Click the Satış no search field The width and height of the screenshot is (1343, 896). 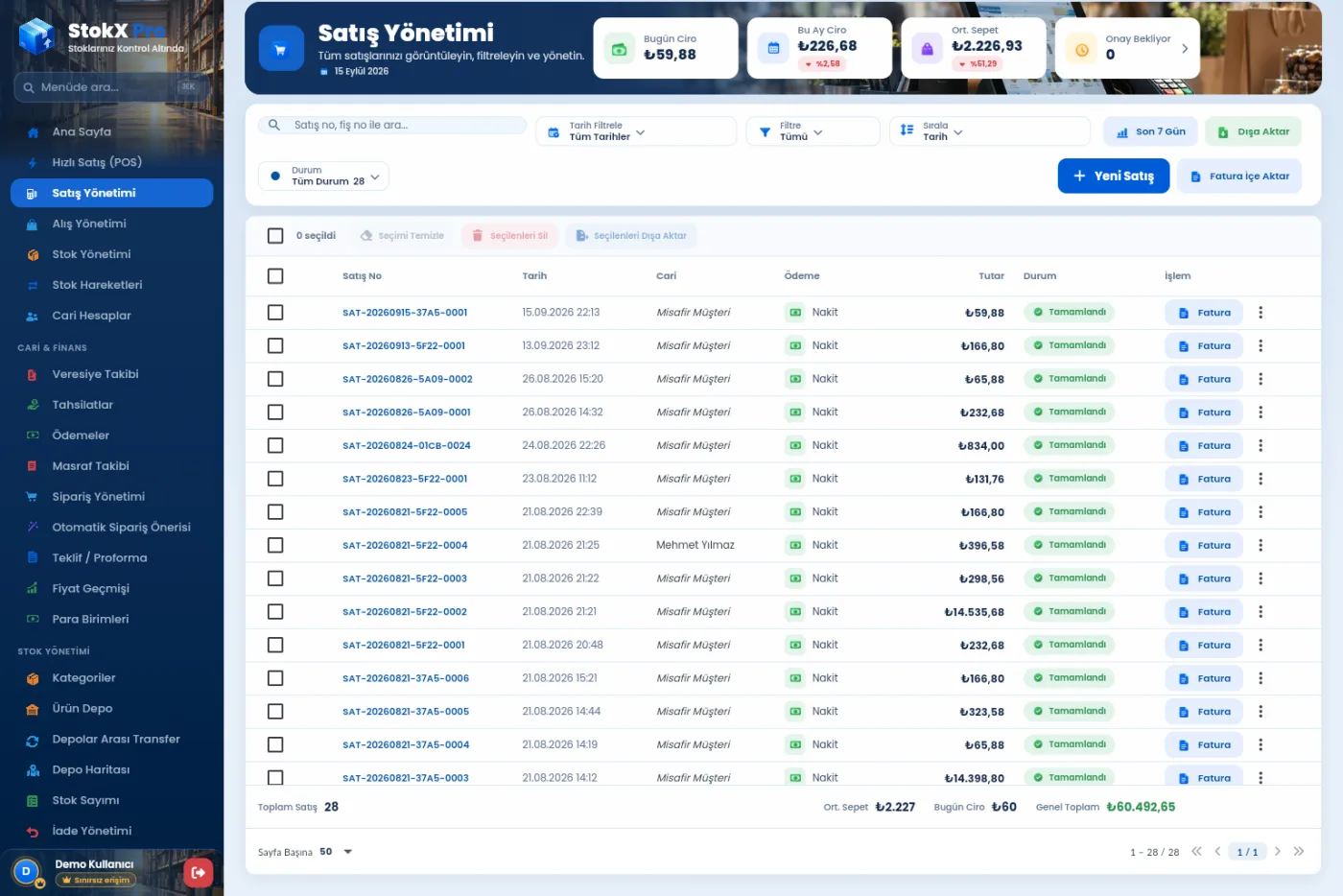point(392,126)
